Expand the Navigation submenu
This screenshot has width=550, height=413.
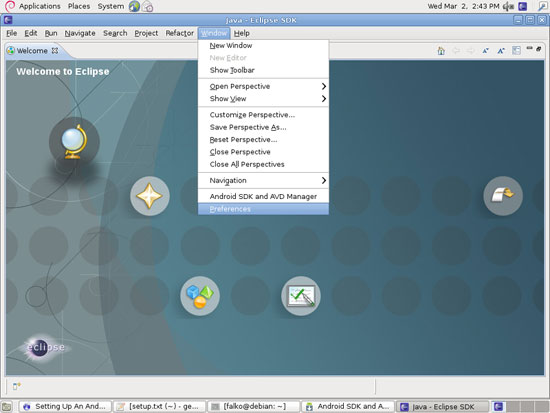(263, 180)
